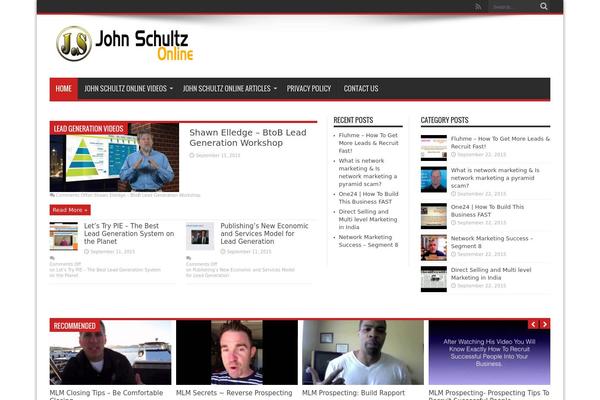This screenshot has width=600, height=400.
Task: Click Network Marketing Success Segment 8 thumbnail
Action: 434,248
